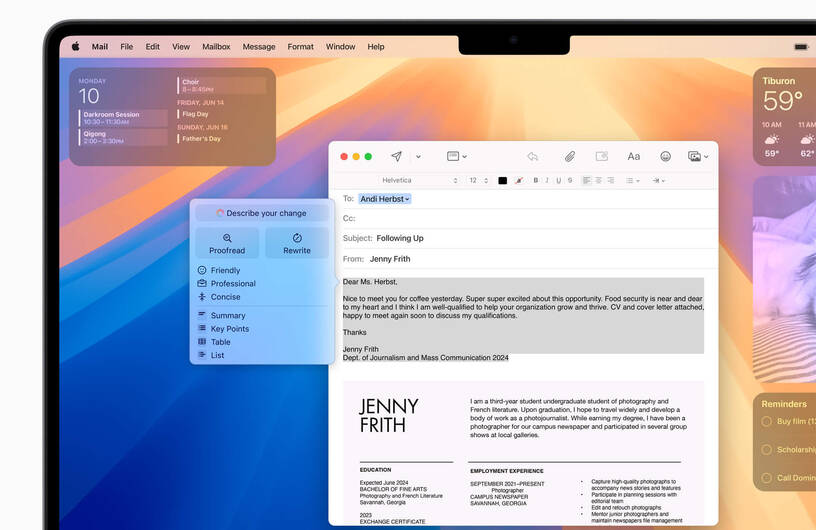Open the photo browser icon
The image size is (816, 530).
click(697, 156)
